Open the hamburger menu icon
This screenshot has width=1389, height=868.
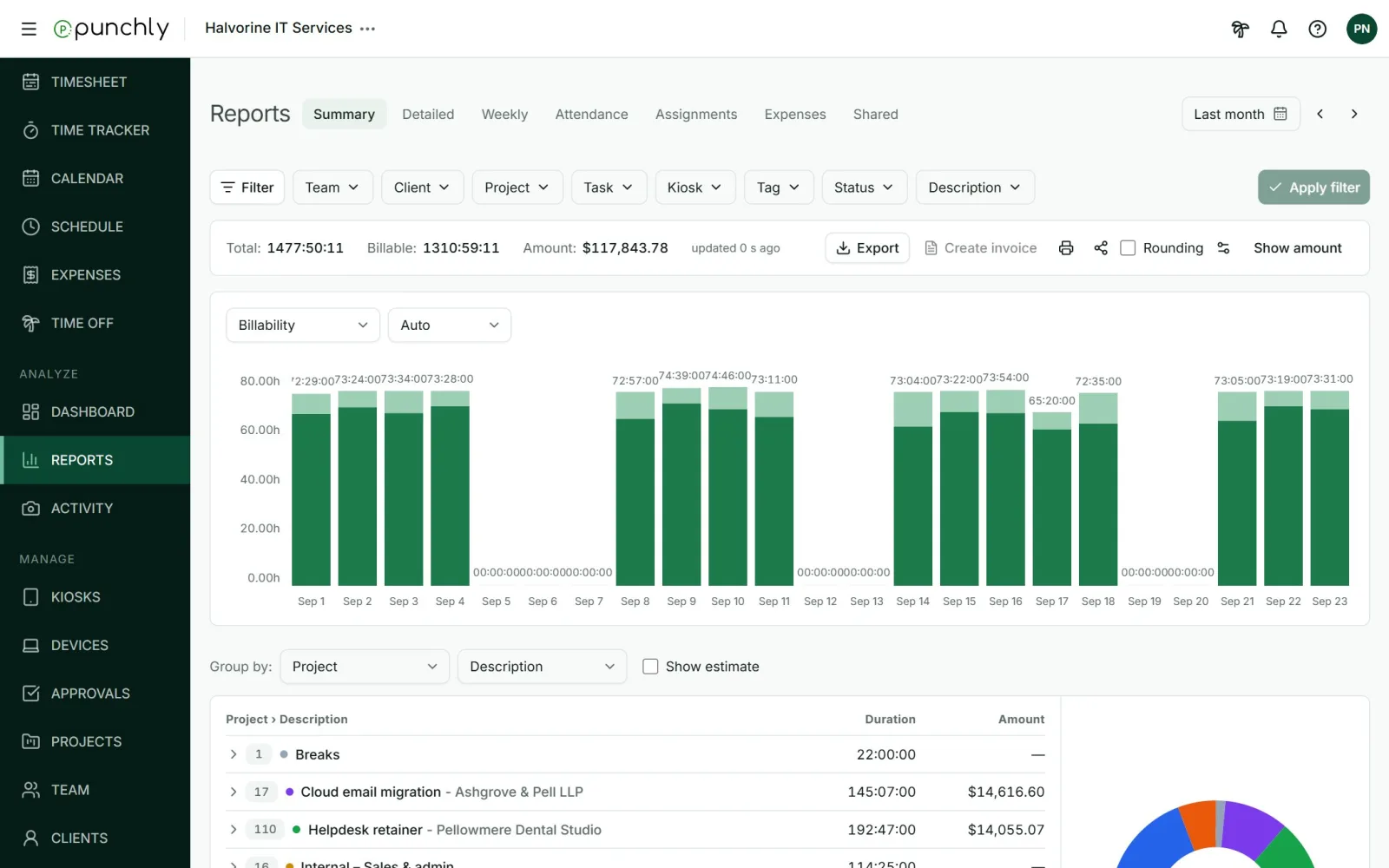point(29,29)
